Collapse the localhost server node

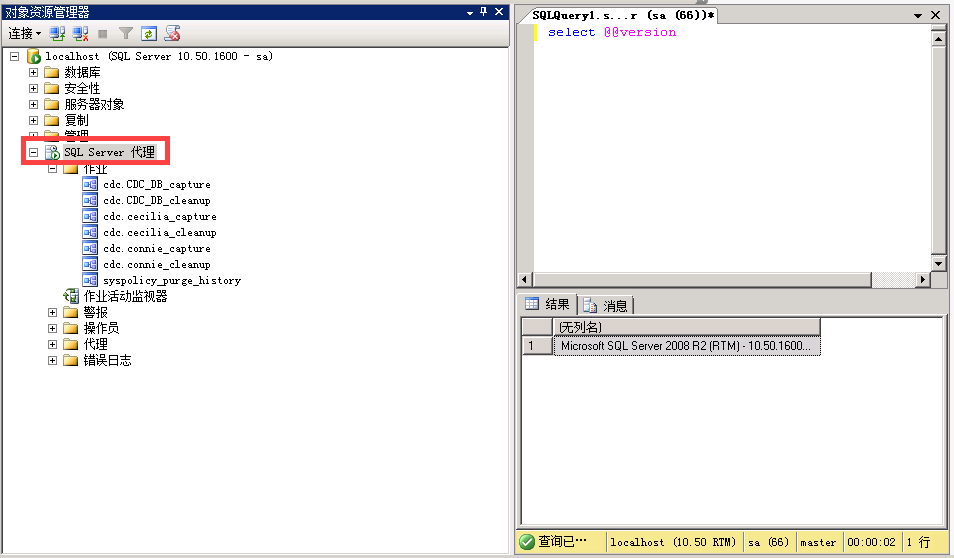tap(15, 57)
